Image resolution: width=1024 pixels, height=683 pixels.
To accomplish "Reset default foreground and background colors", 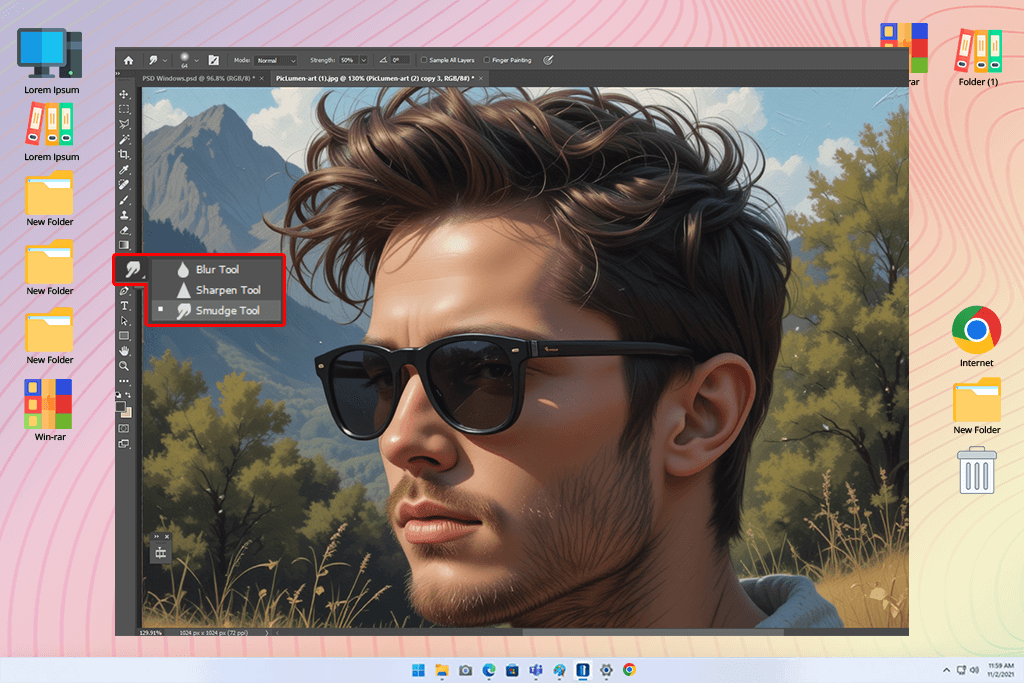I will click(x=118, y=395).
